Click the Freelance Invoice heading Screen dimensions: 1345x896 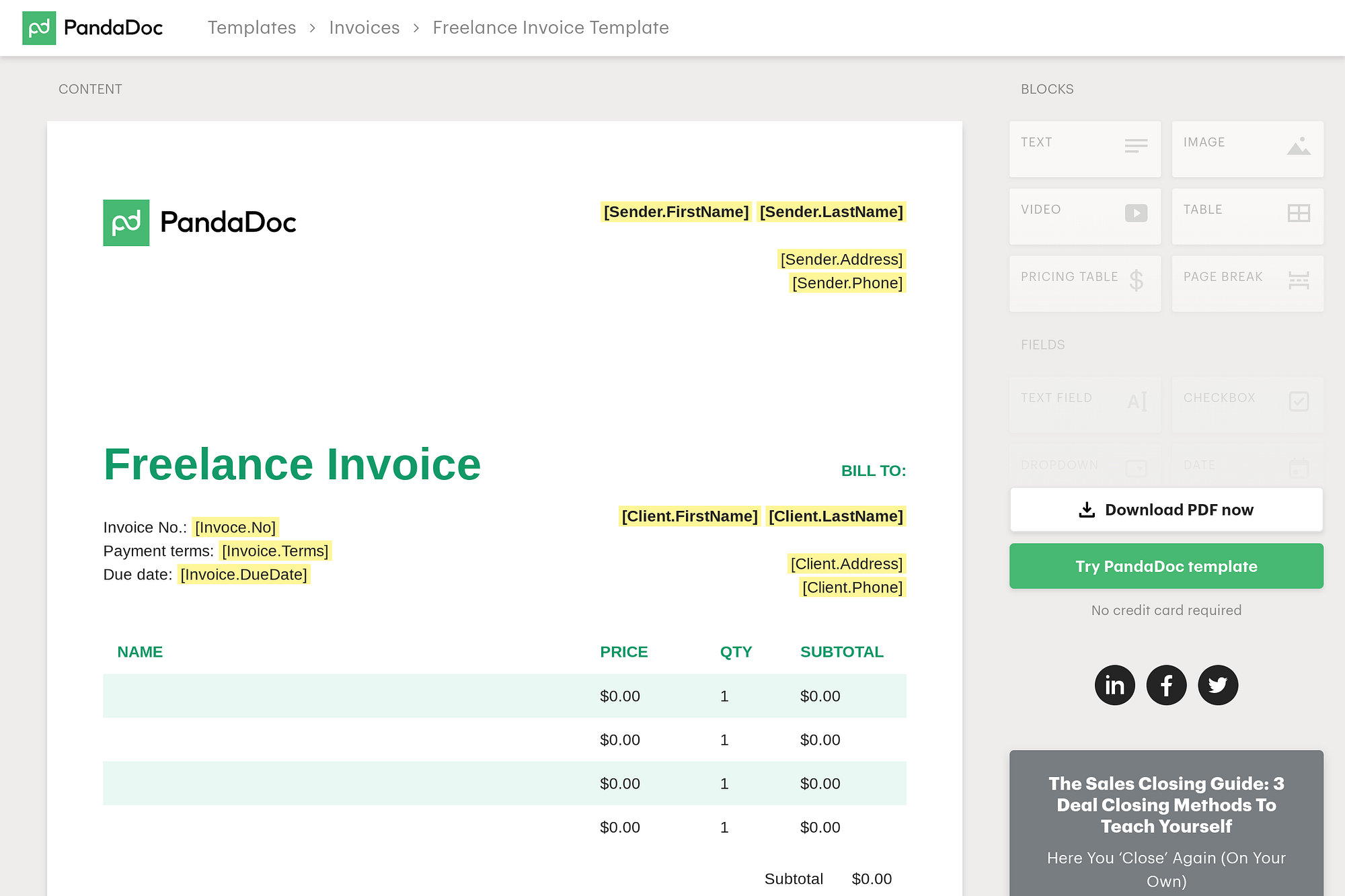coord(293,464)
